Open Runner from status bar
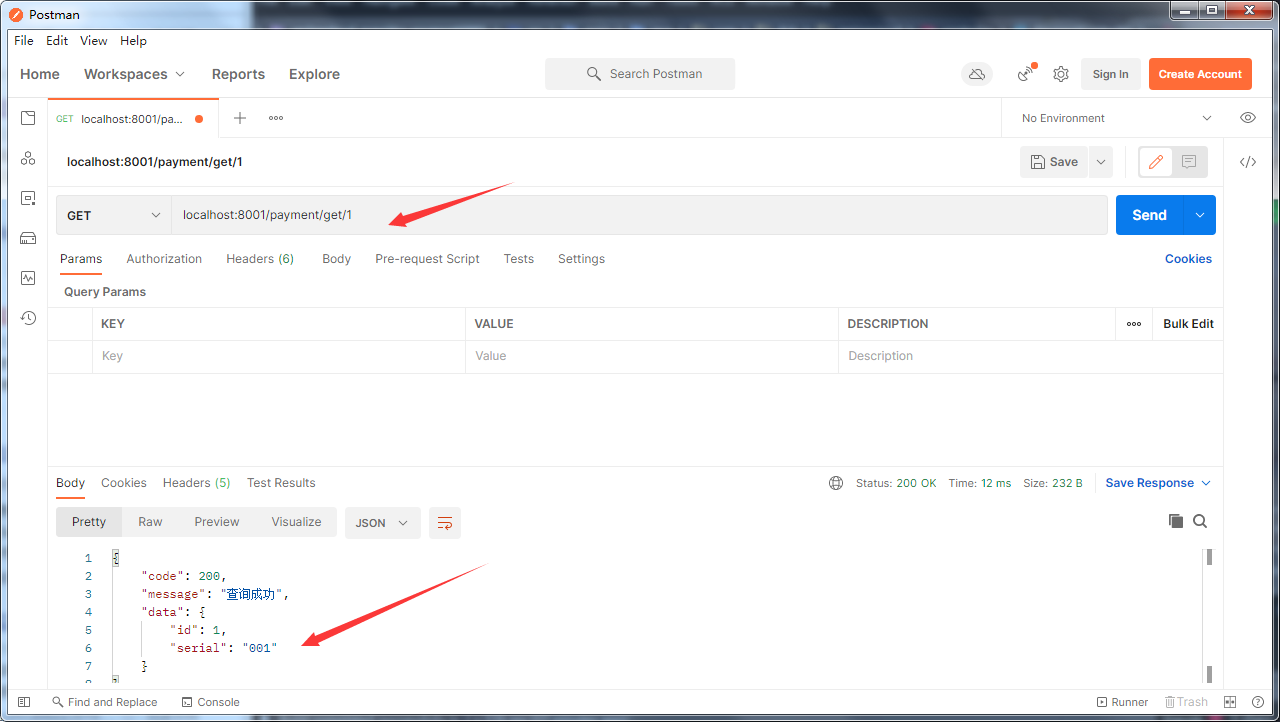This screenshot has width=1280, height=722. (x=1123, y=702)
